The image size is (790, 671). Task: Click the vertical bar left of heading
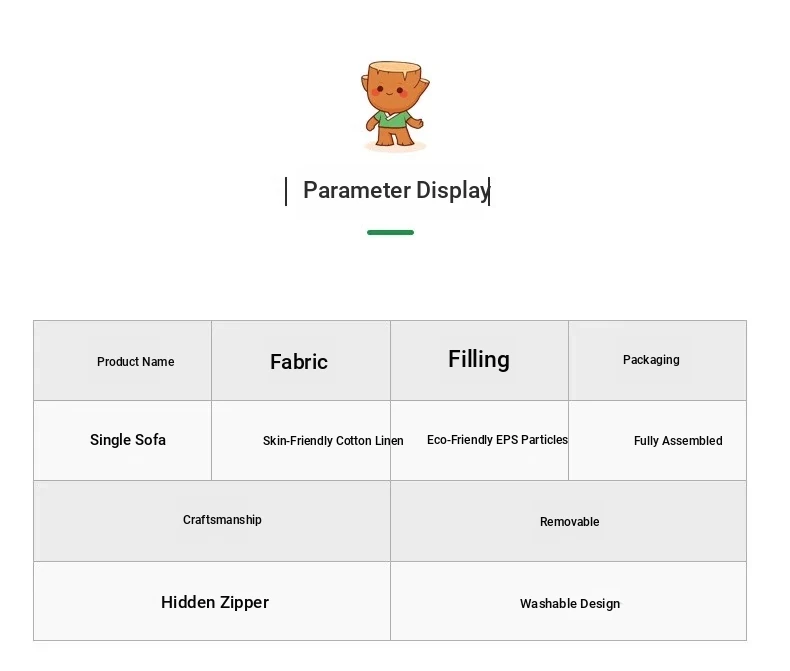[x=286, y=191]
